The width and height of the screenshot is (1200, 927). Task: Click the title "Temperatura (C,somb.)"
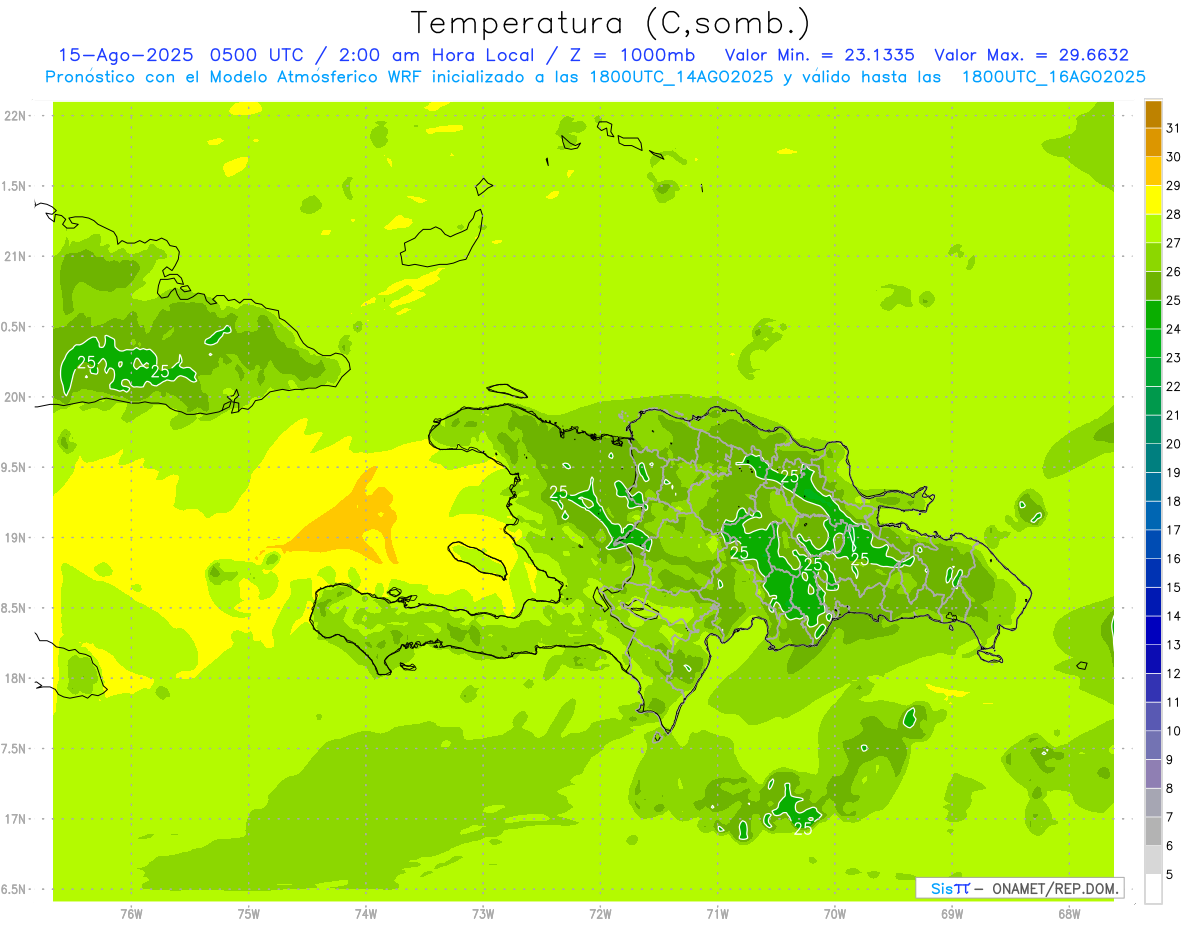611,23
